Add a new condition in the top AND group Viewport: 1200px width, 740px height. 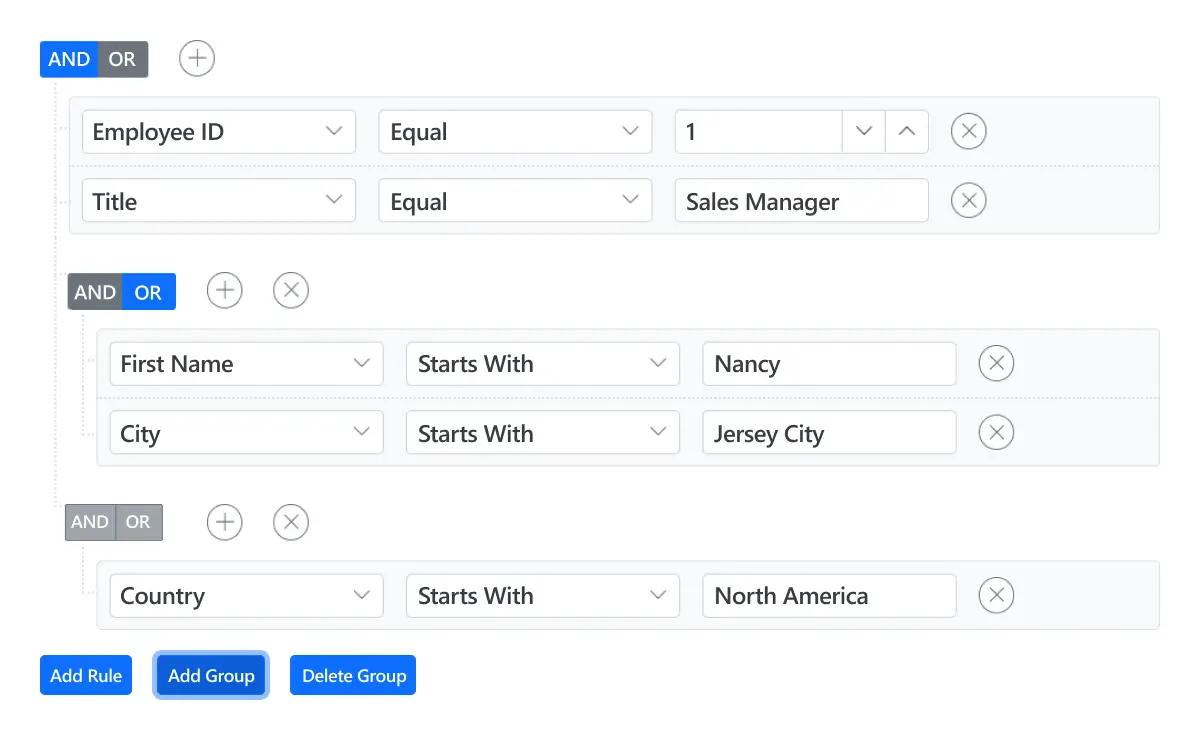(196, 58)
